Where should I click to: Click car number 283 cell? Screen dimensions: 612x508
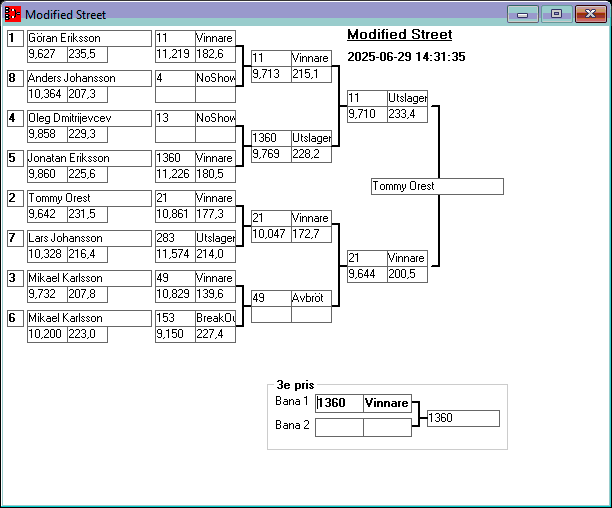point(175,238)
